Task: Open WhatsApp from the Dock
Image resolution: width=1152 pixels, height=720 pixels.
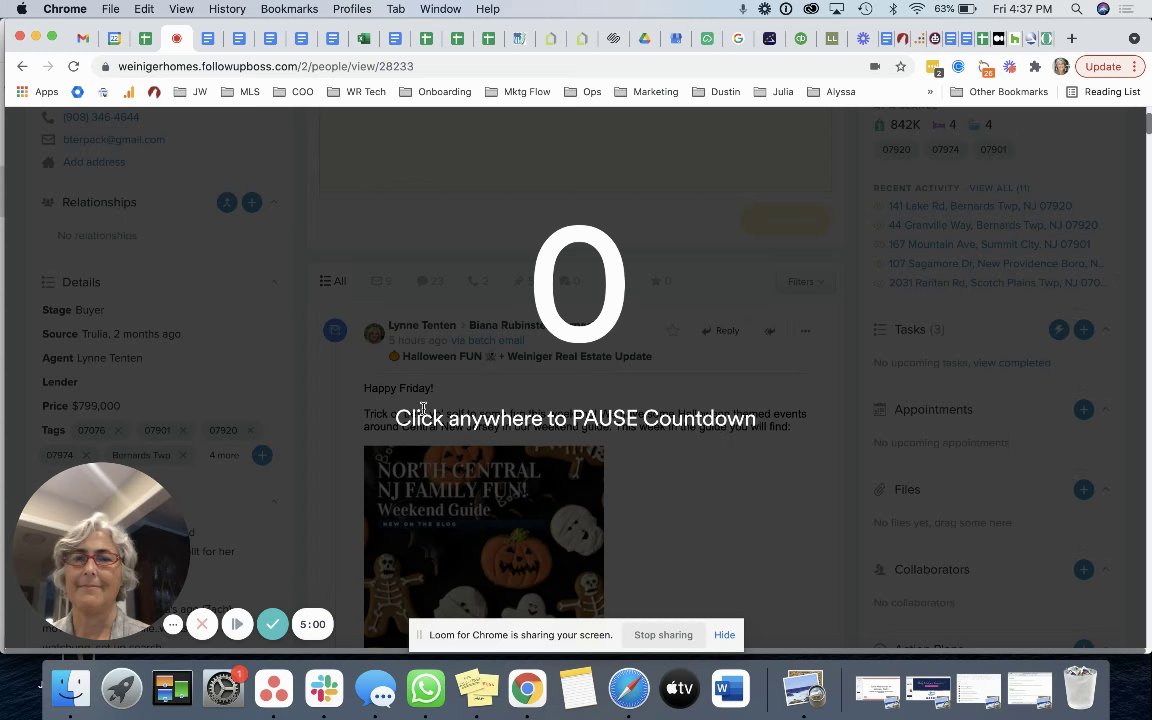Action: (x=426, y=689)
